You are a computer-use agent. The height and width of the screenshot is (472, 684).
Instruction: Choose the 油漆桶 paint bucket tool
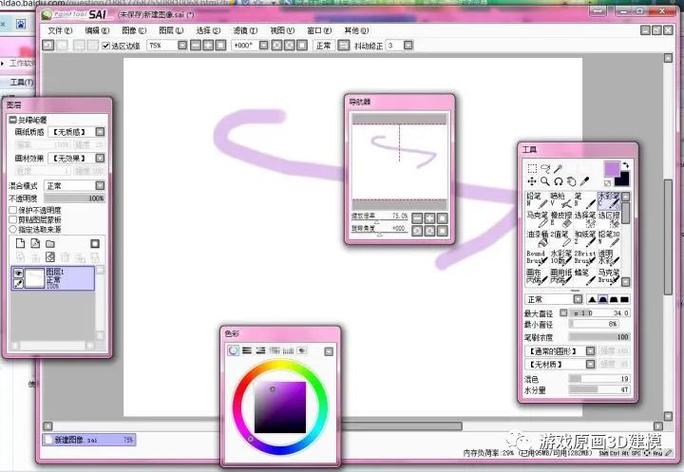pos(537,238)
